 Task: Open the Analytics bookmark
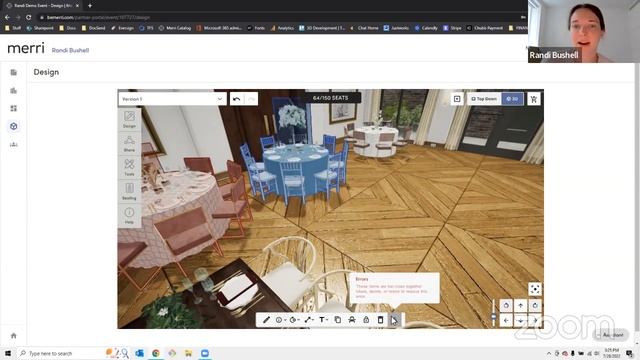[282, 28]
